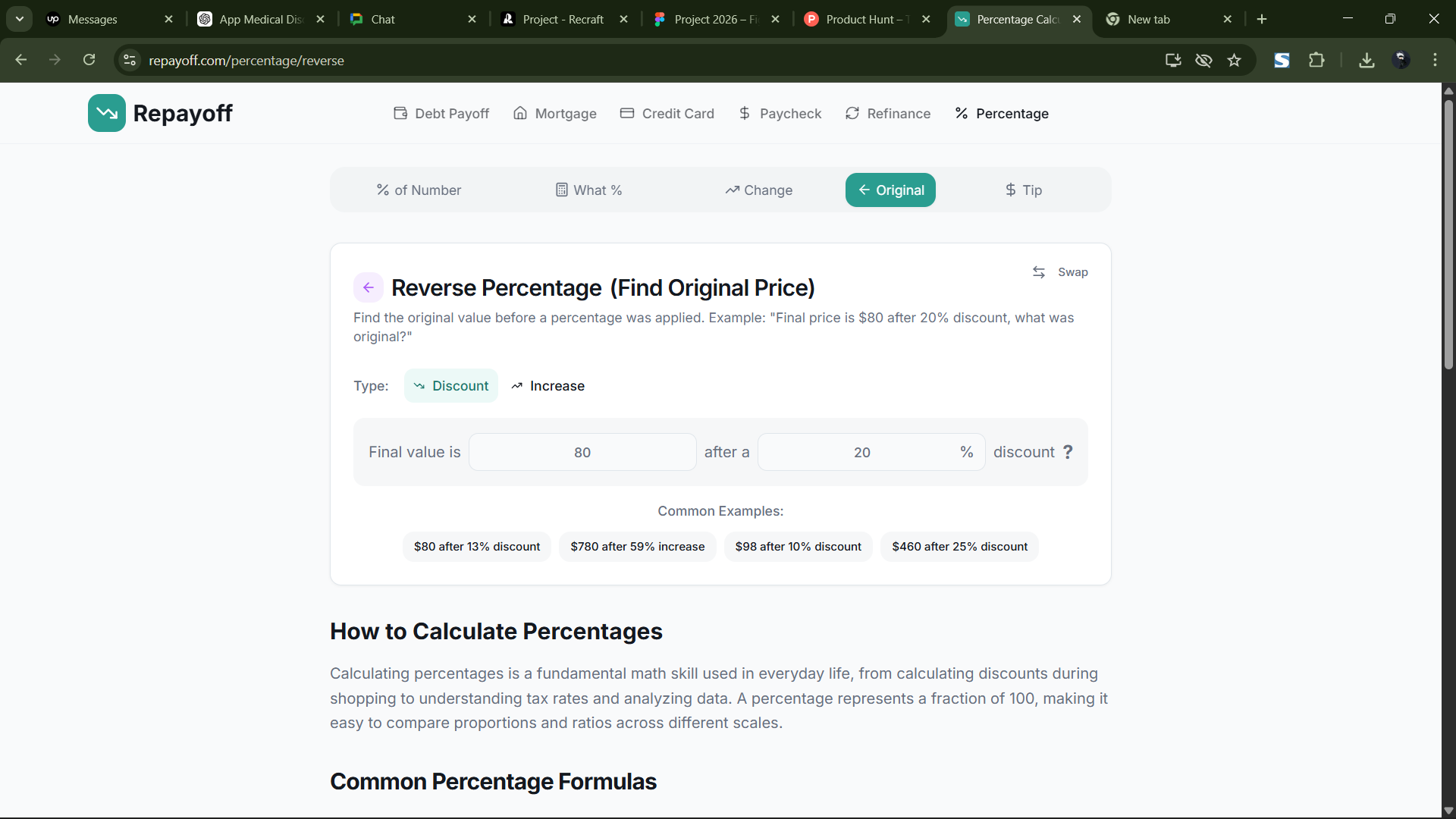Click Swap to reverse inputs
The height and width of the screenshot is (819, 1456).
1060,272
